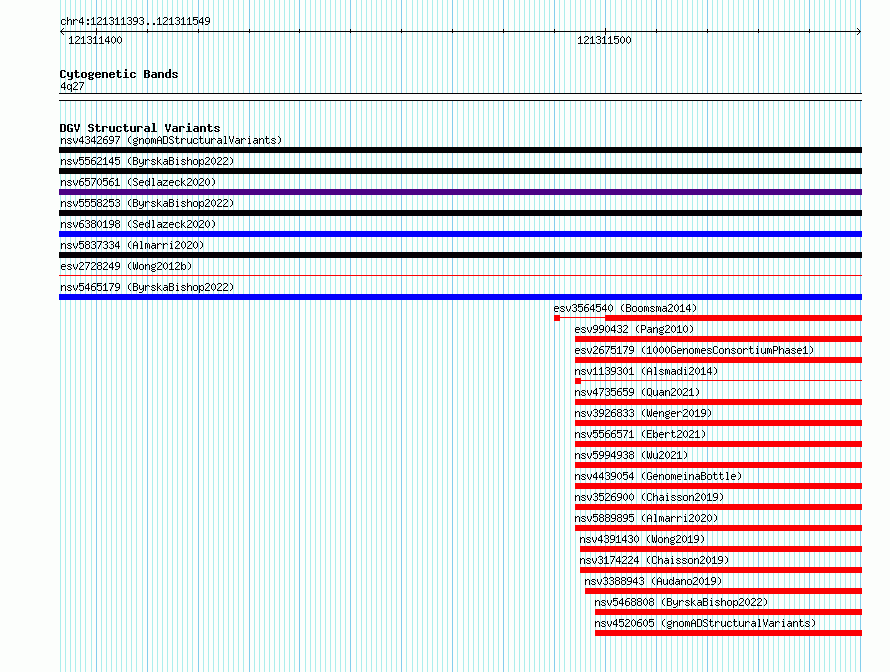The image size is (890, 672).
Task: Select variant nsv5837334 (Almarri2020) label
Action: (132, 245)
